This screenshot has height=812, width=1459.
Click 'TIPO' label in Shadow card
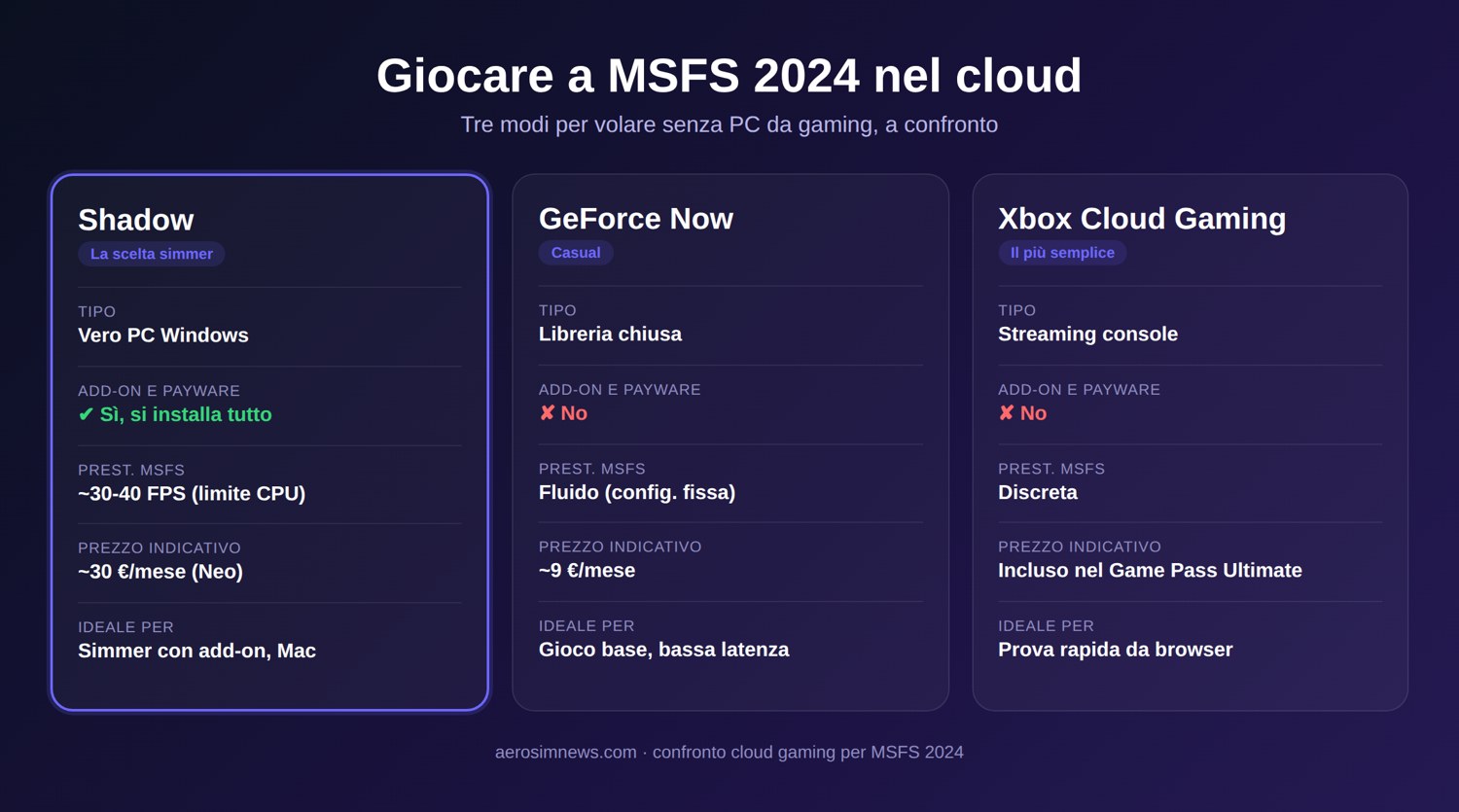(96, 312)
